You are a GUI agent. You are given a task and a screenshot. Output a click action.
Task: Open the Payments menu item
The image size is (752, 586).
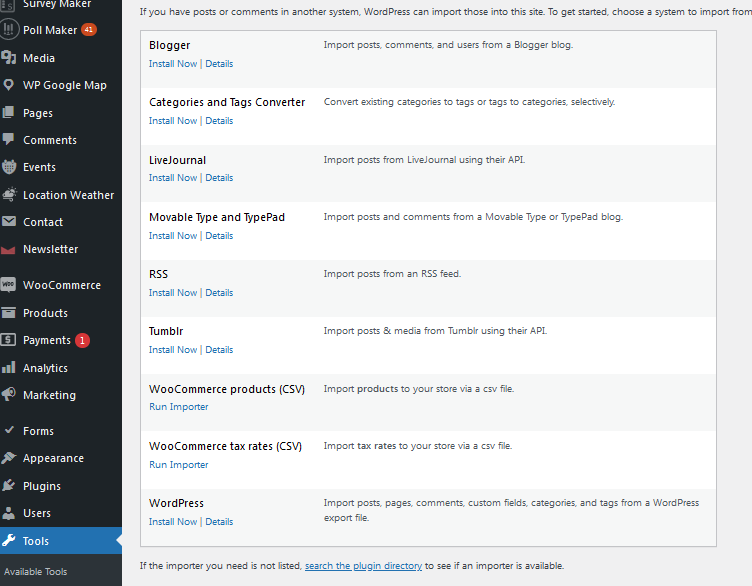47,340
